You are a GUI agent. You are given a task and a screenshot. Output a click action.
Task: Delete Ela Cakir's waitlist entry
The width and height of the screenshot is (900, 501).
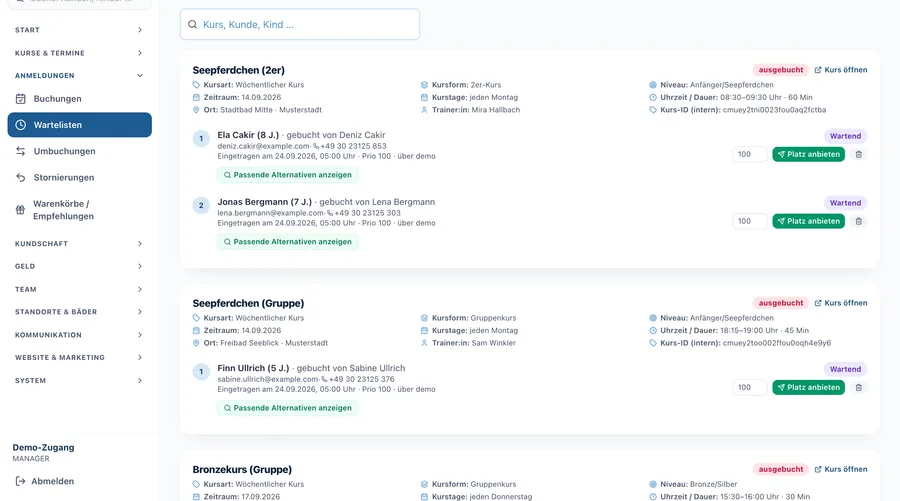click(859, 154)
